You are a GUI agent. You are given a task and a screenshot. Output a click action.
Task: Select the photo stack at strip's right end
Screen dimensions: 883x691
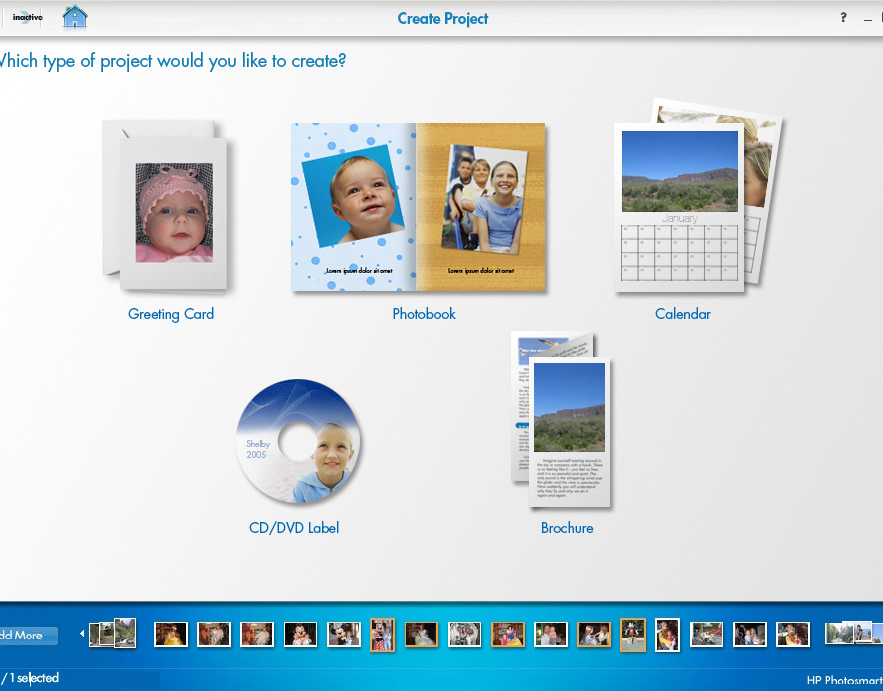point(853,632)
